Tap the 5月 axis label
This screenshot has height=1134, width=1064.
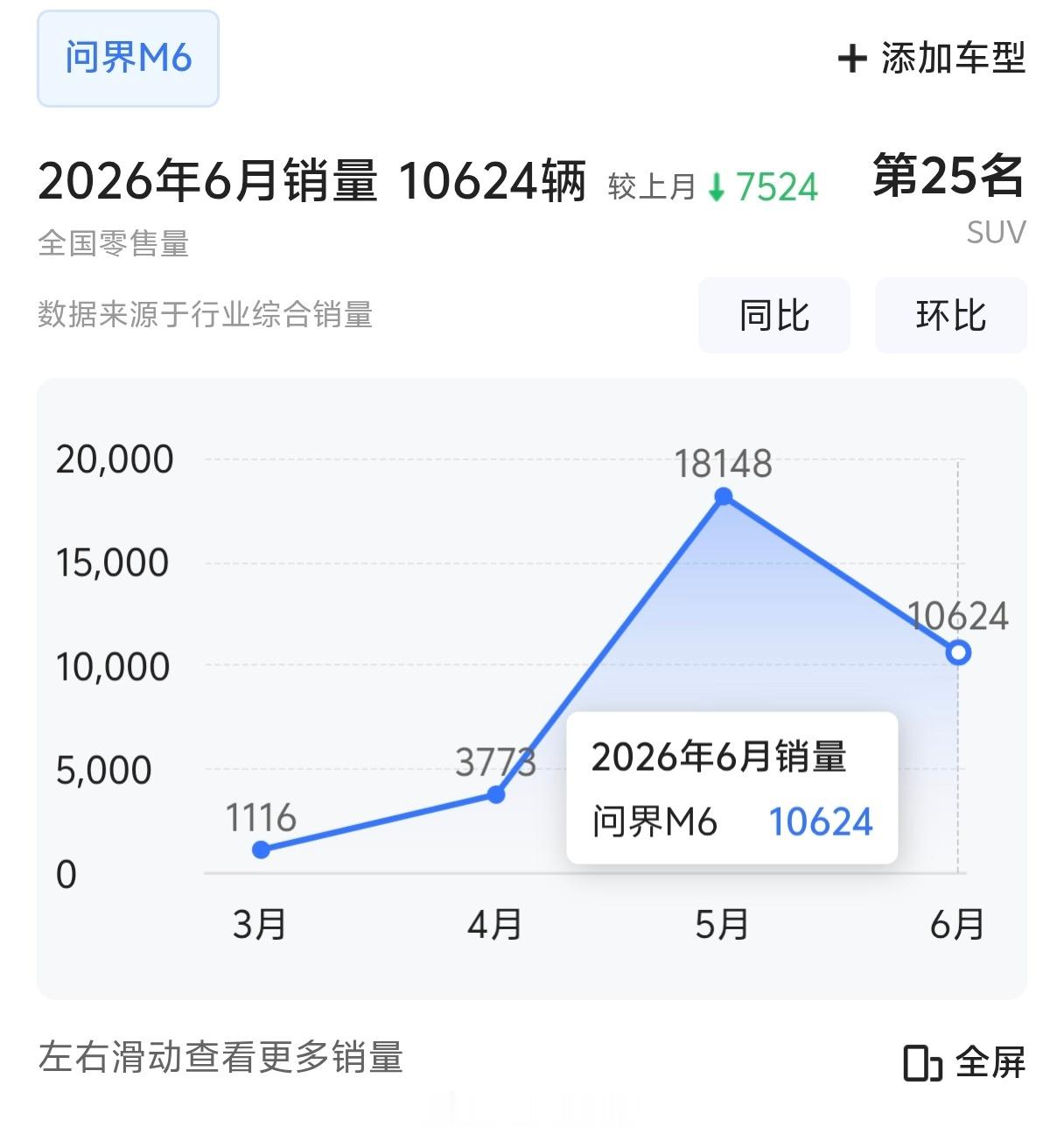723,924
